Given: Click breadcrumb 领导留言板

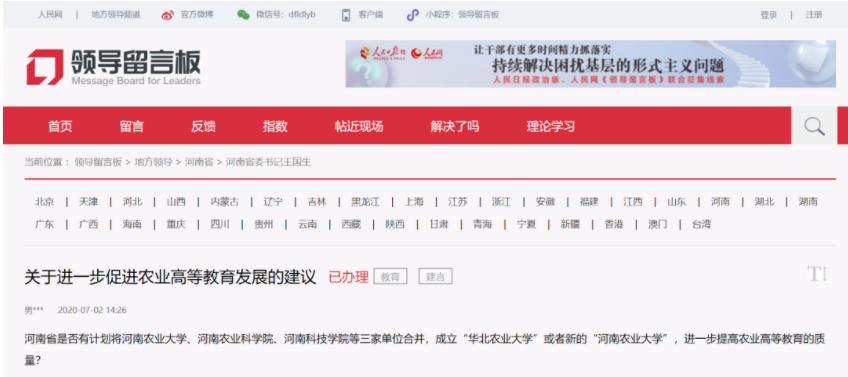Looking at the screenshot, I should pyautogui.click(x=98, y=162).
